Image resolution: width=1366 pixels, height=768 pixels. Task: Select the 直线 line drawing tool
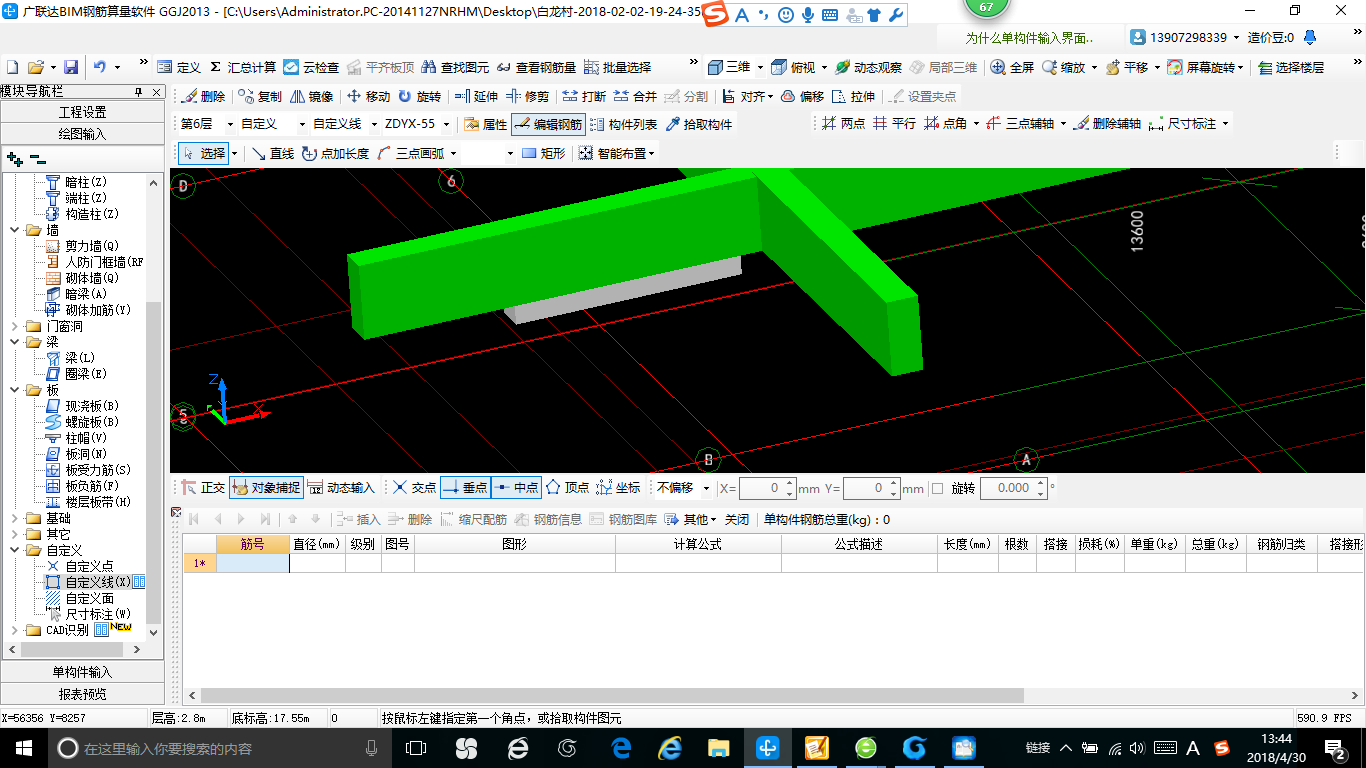[x=272, y=153]
